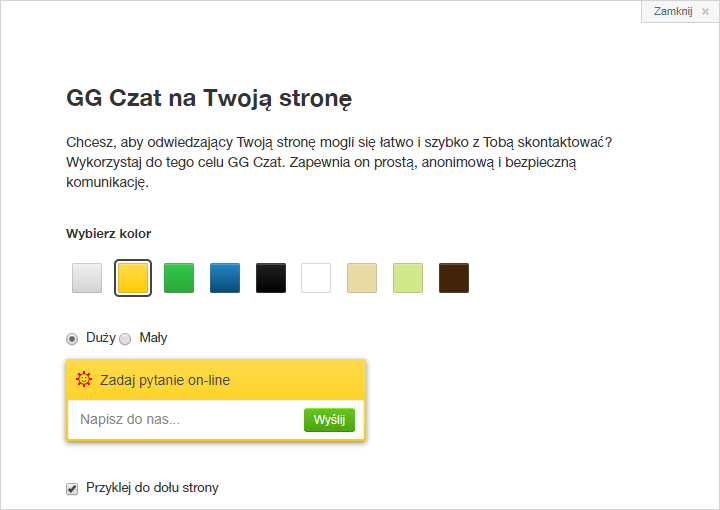Select the black color swatch
The image size is (720, 510).
pyautogui.click(x=270, y=278)
